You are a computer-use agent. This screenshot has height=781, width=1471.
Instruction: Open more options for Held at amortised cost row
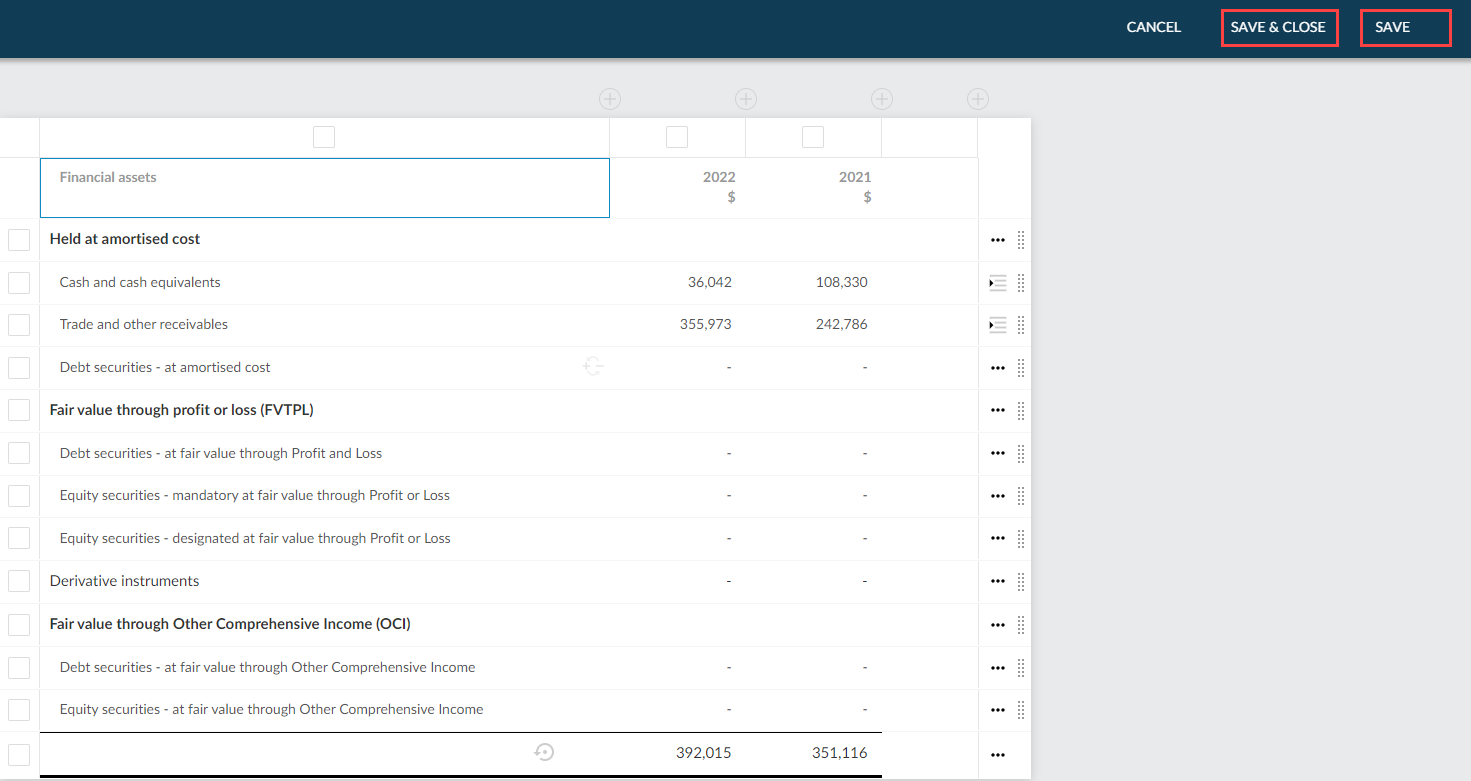[997, 240]
